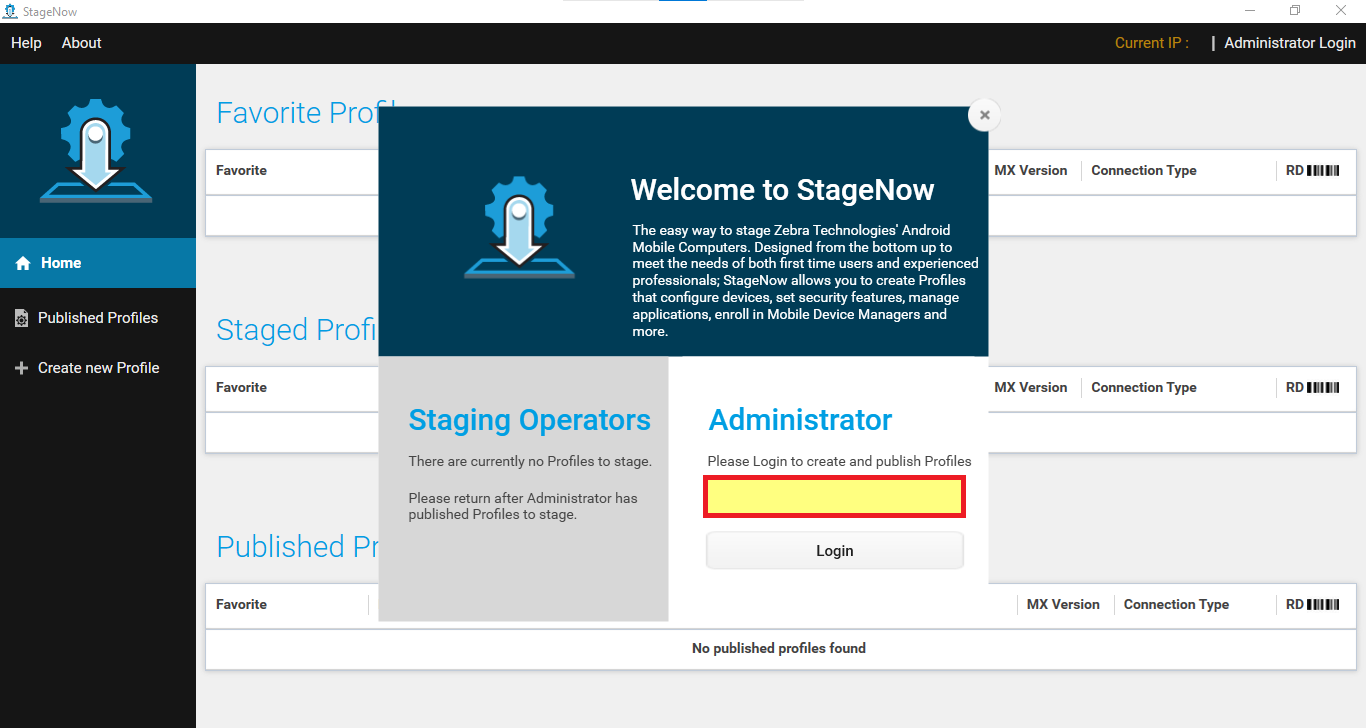
Task: Close the Welcome to StageNow dialog
Action: click(x=984, y=115)
